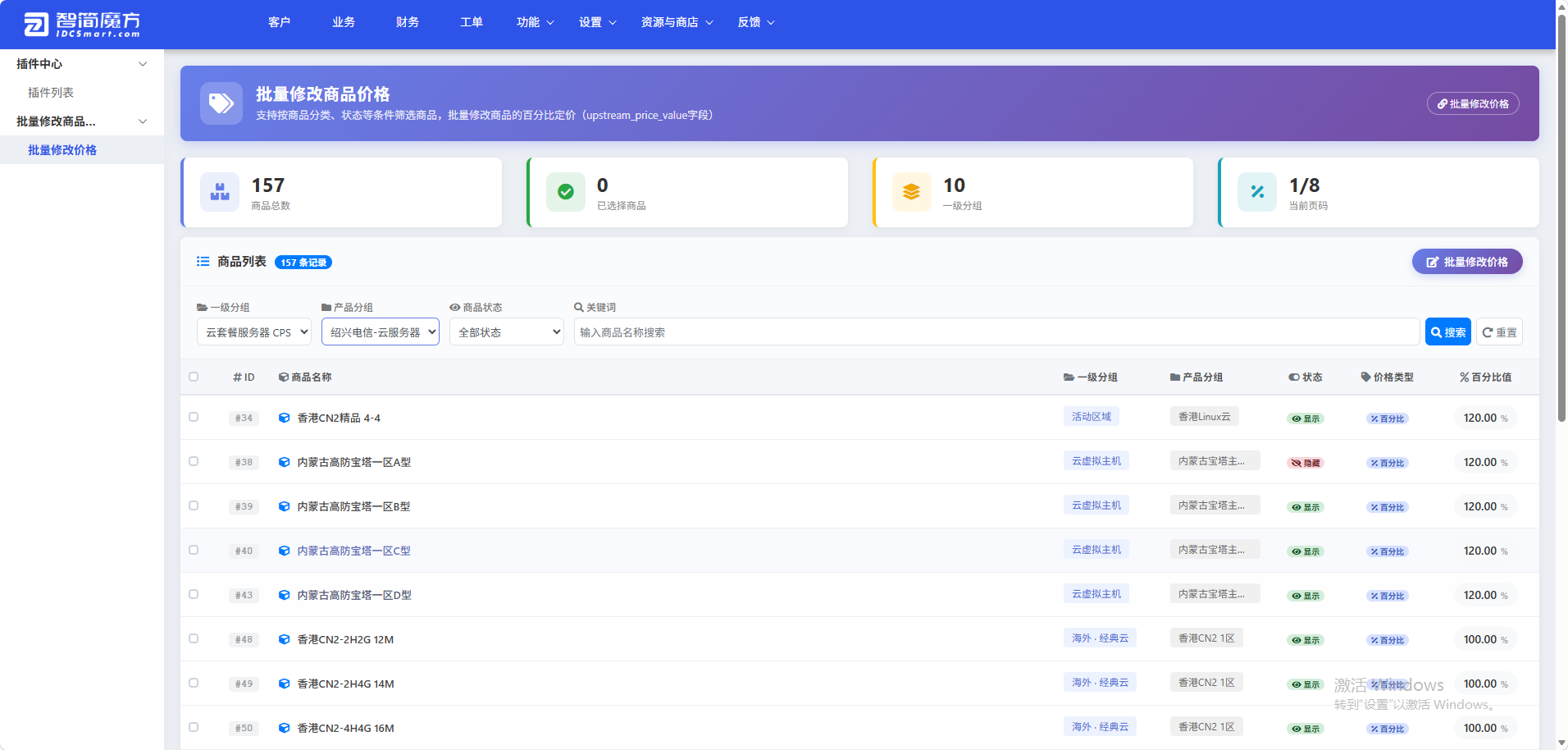Check the box for 内蒙古高防宝塔一区B型
1568x750 pixels.
(x=194, y=505)
